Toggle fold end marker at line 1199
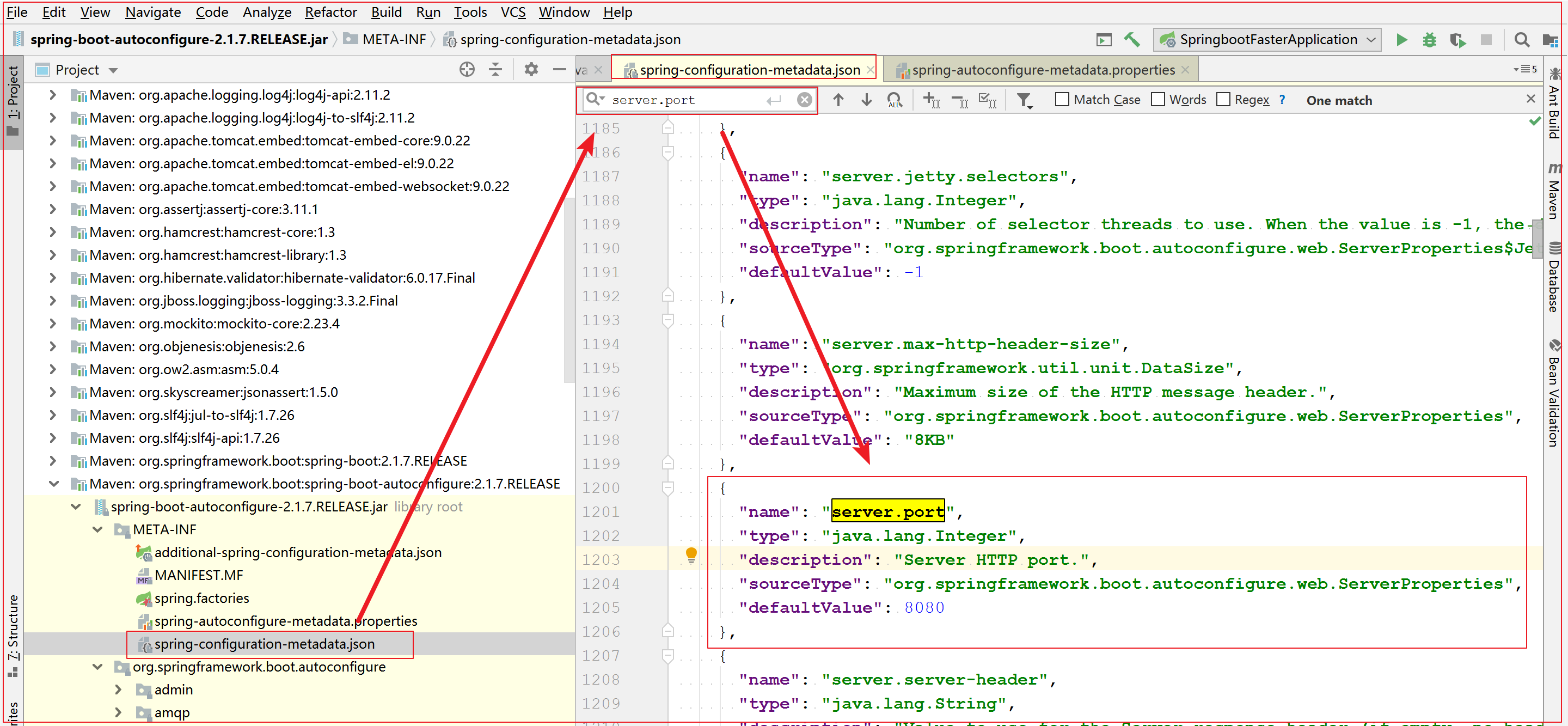Viewport: 1568px width, 726px height. coord(667,463)
